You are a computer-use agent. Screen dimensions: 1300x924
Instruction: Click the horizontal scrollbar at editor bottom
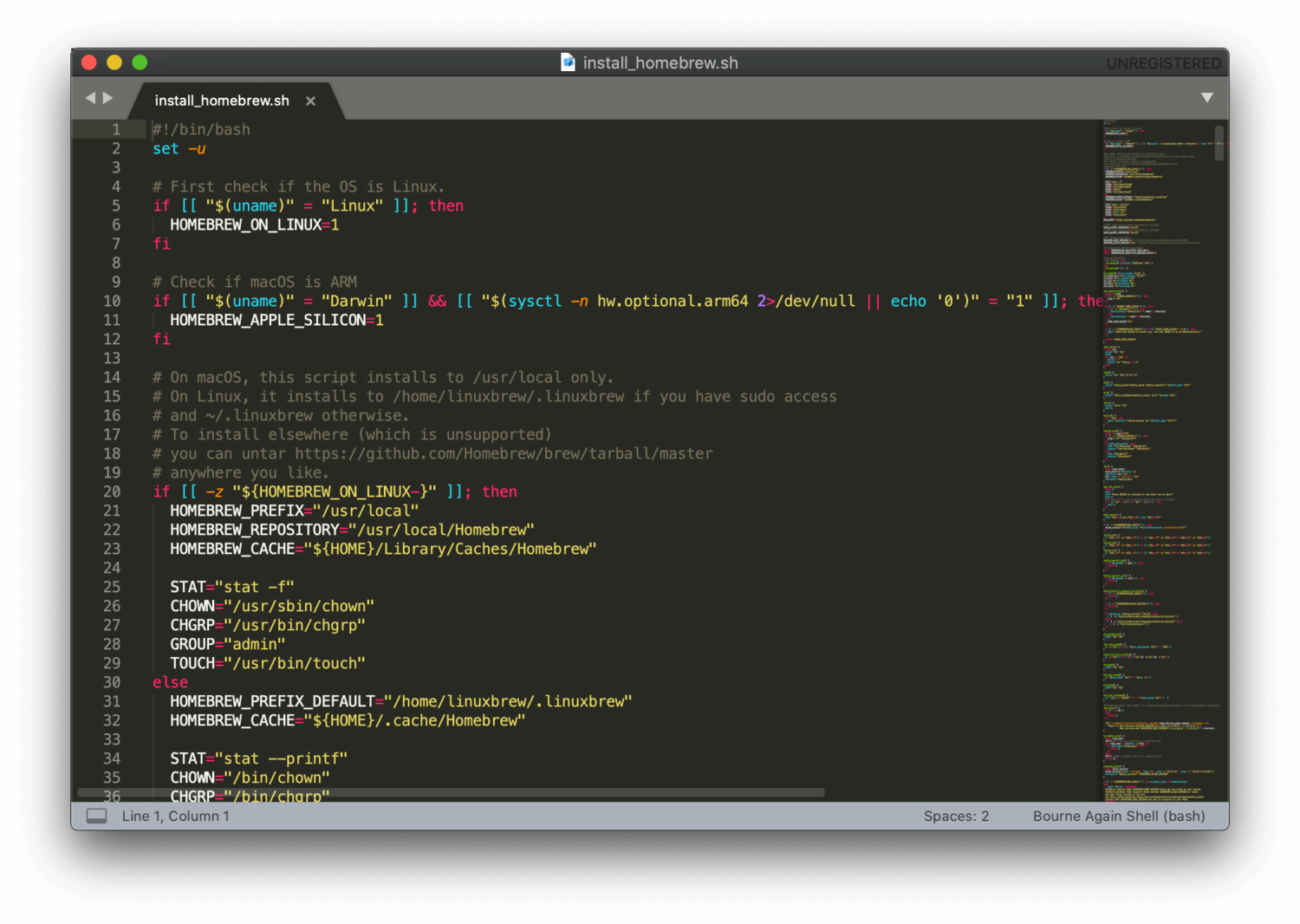click(x=451, y=792)
